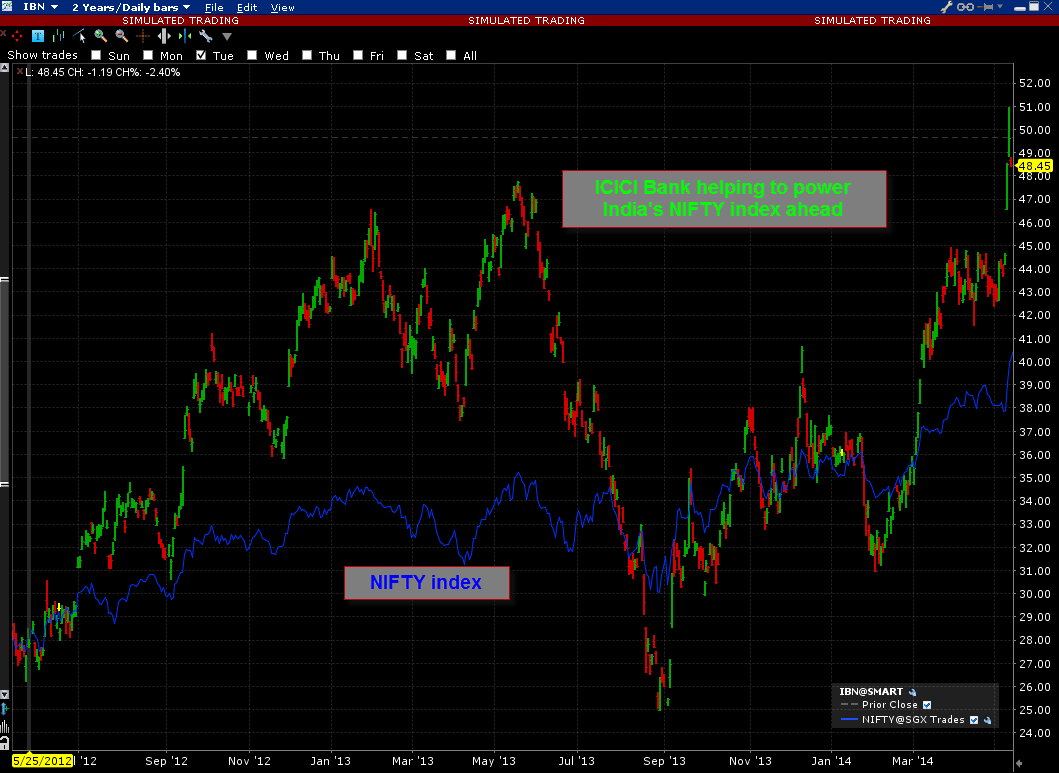The width and height of the screenshot is (1059, 773).
Task: Hide NIFTY@SGX Trades via legend checkbox
Action: click(974, 719)
